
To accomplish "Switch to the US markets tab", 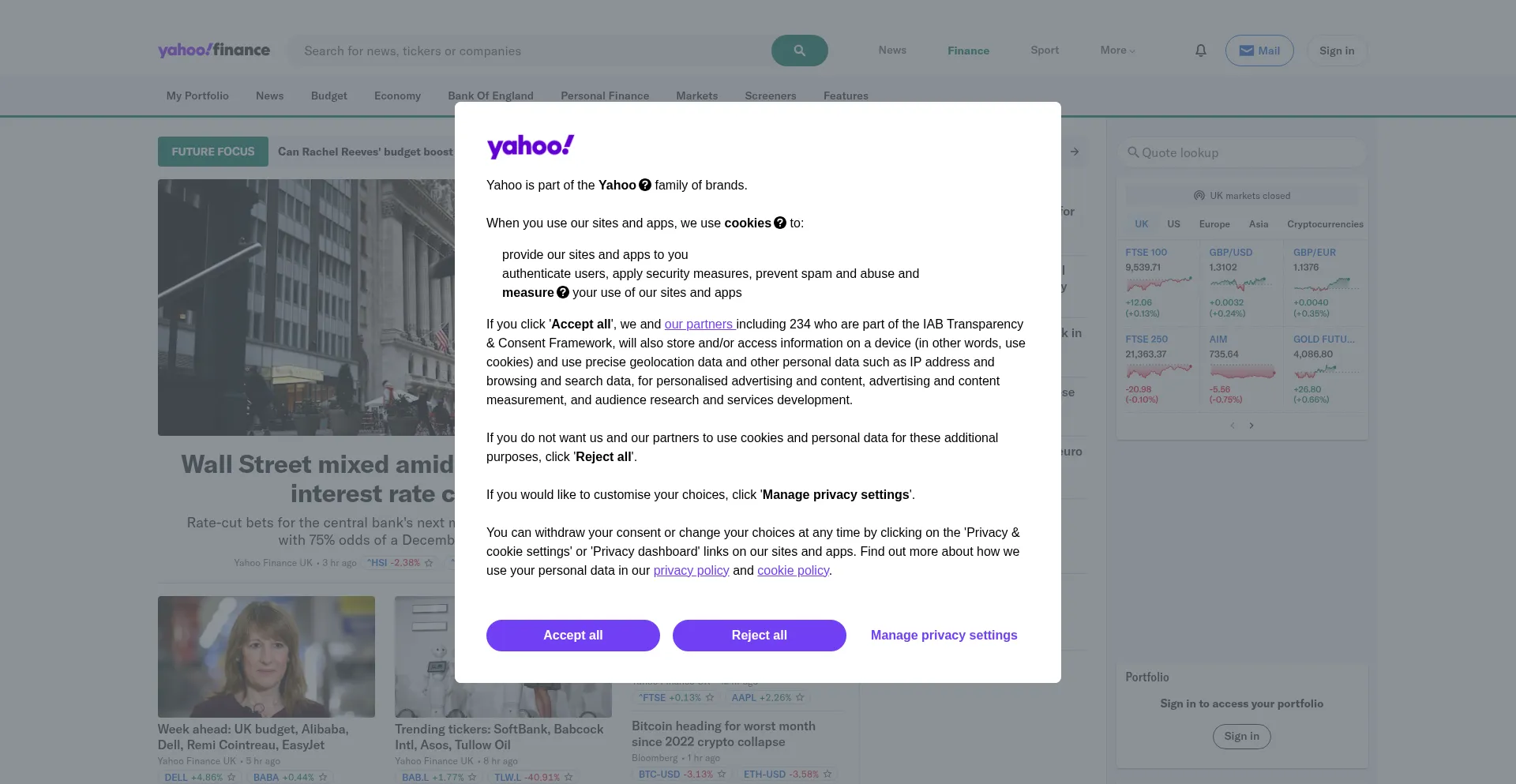I will (x=1173, y=224).
